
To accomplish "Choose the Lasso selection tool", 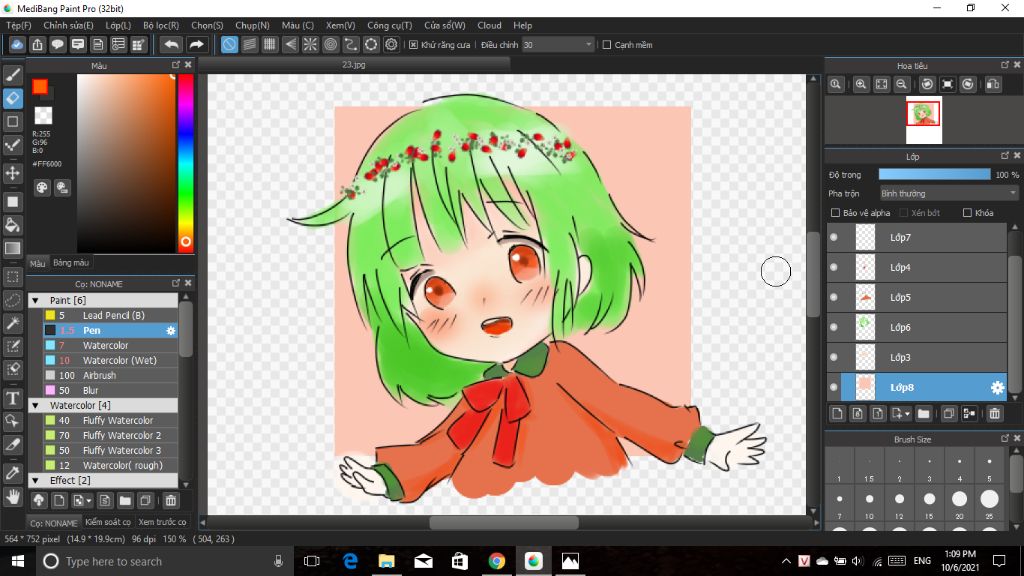I will click(12, 300).
